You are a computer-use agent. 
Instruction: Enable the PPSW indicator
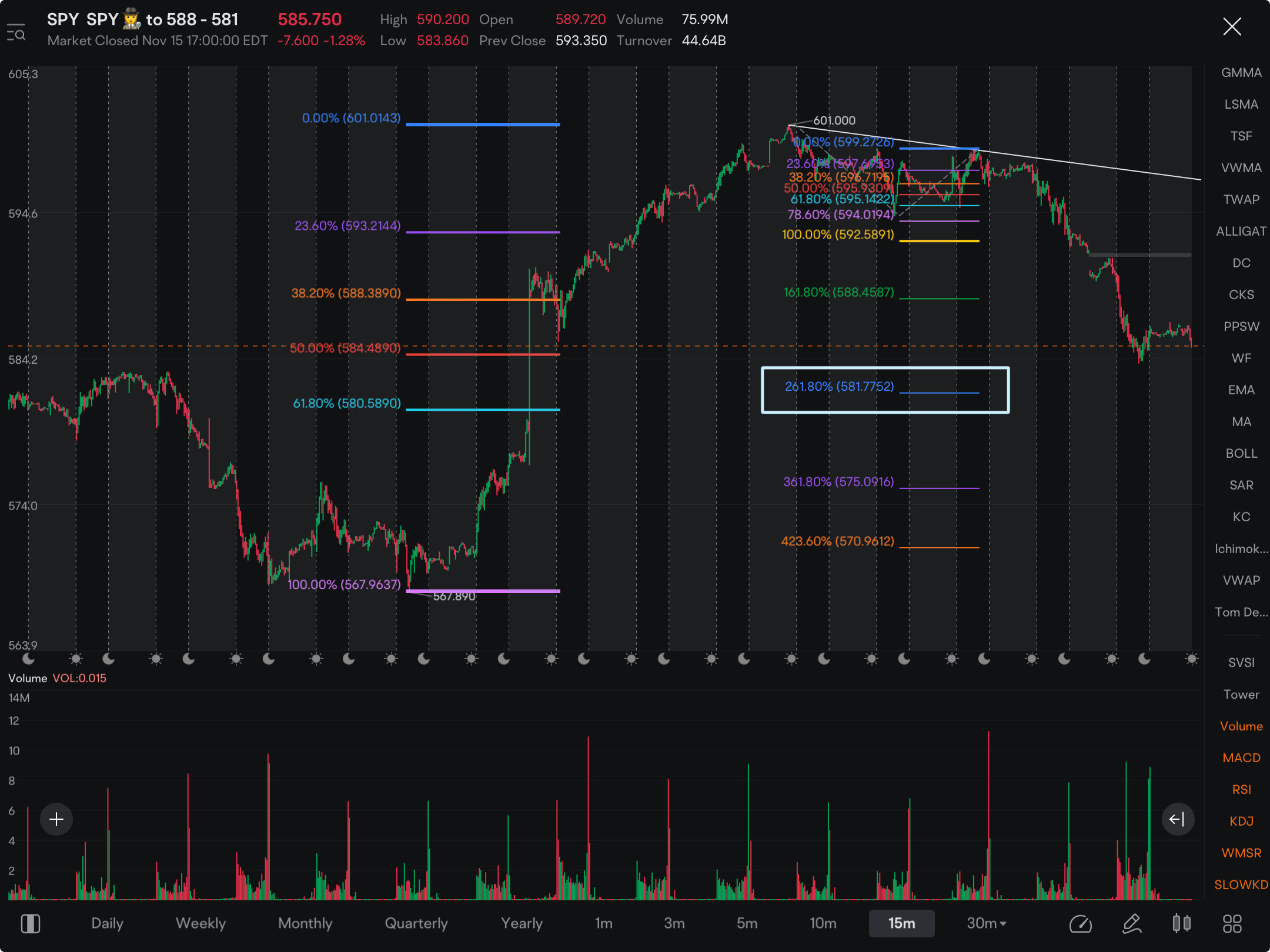(x=1241, y=326)
